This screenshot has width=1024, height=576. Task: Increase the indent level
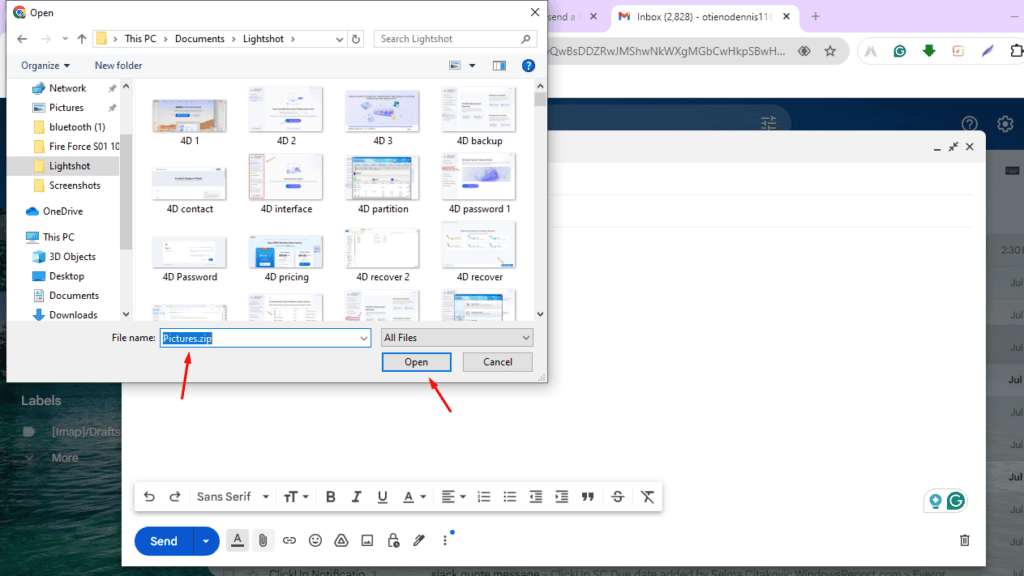562,497
